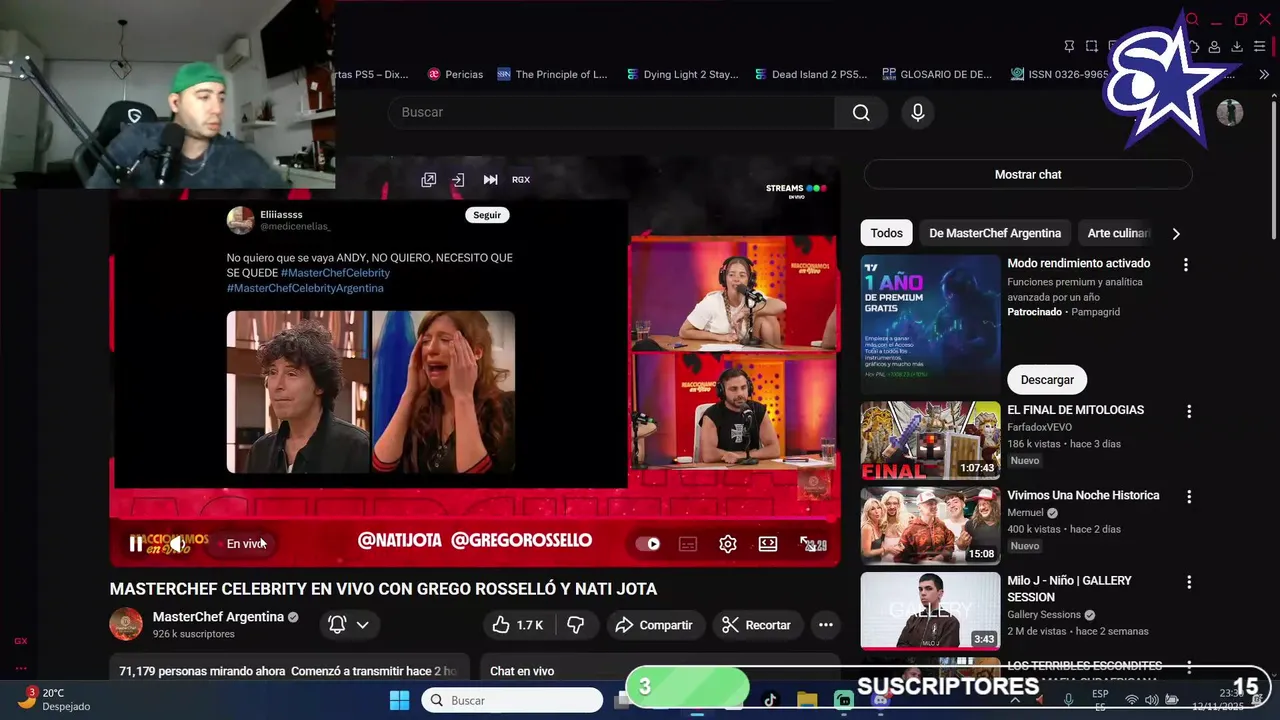This screenshot has width=1280, height=720.
Task: Click the browser snapshot capture icon
Action: pos(1091,46)
